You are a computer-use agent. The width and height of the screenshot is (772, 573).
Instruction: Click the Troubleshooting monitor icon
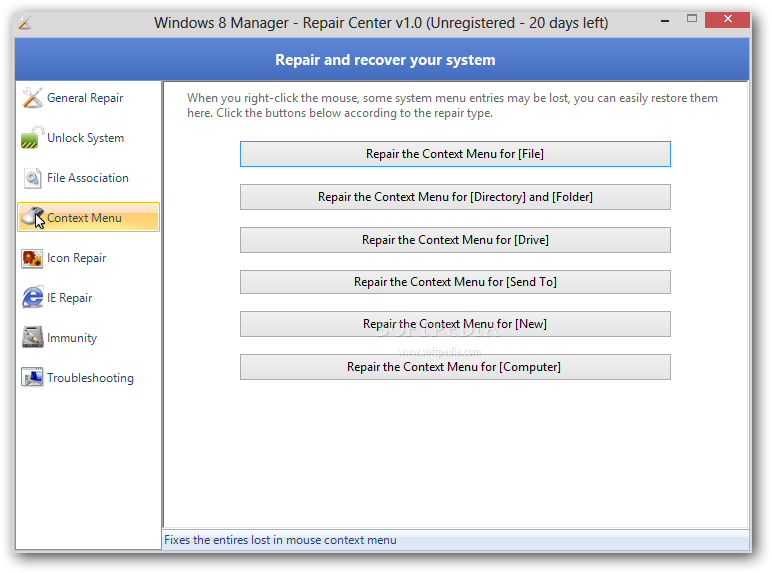[32, 378]
